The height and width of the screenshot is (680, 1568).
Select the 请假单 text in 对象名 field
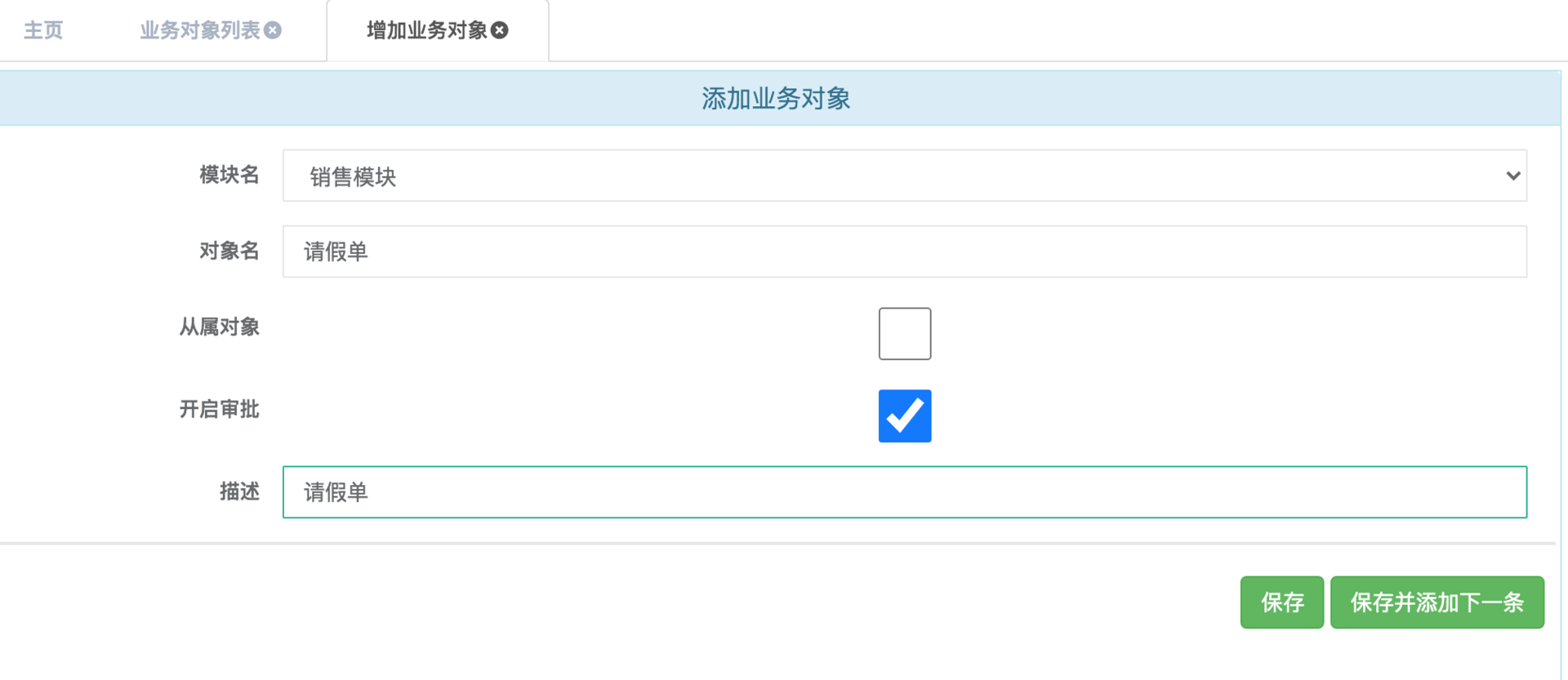[334, 251]
